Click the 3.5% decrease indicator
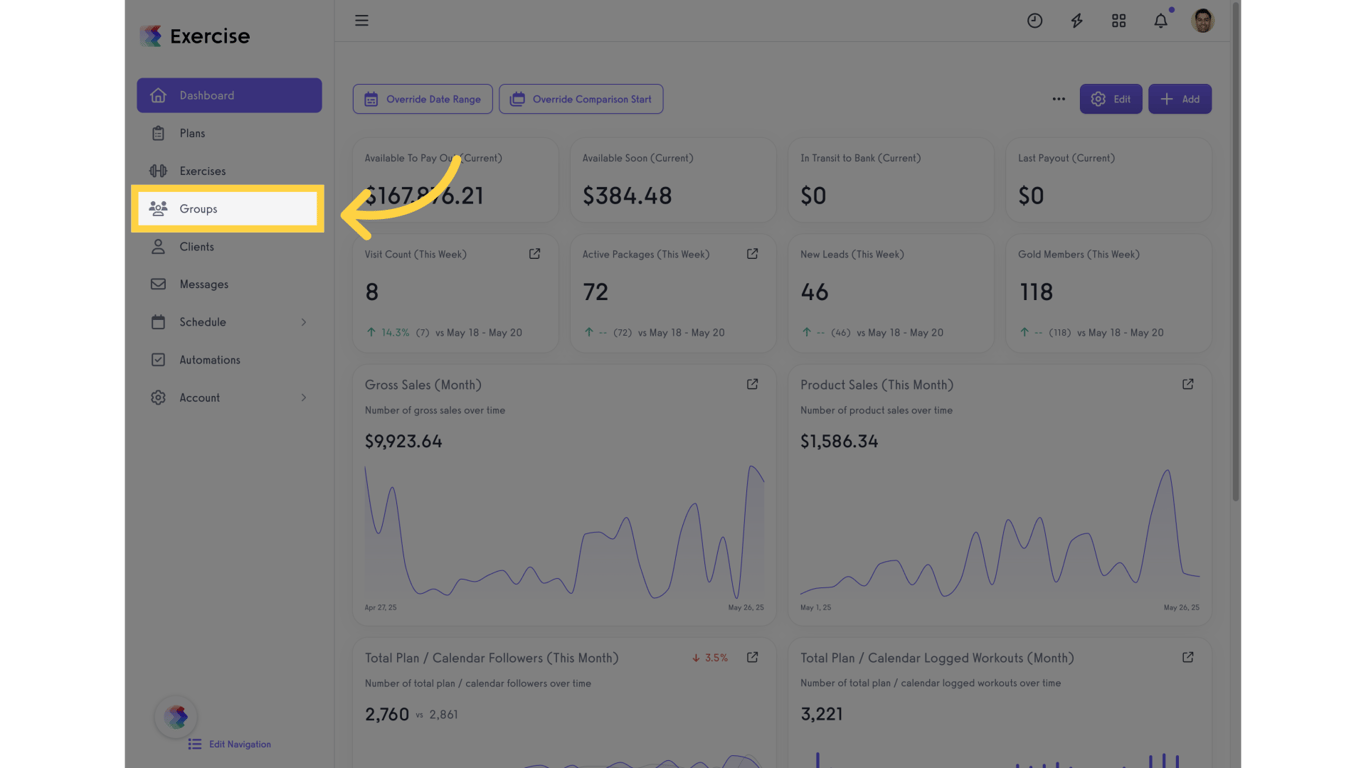 pyautogui.click(x=710, y=658)
